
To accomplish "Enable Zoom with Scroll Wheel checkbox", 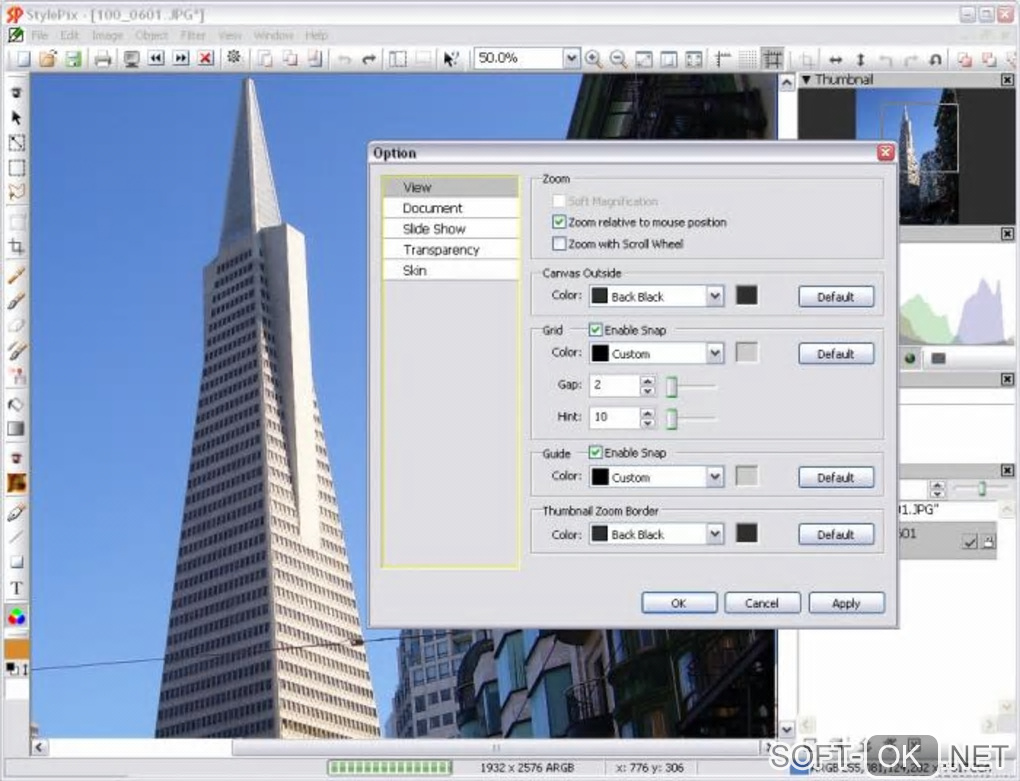I will coord(559,244).
